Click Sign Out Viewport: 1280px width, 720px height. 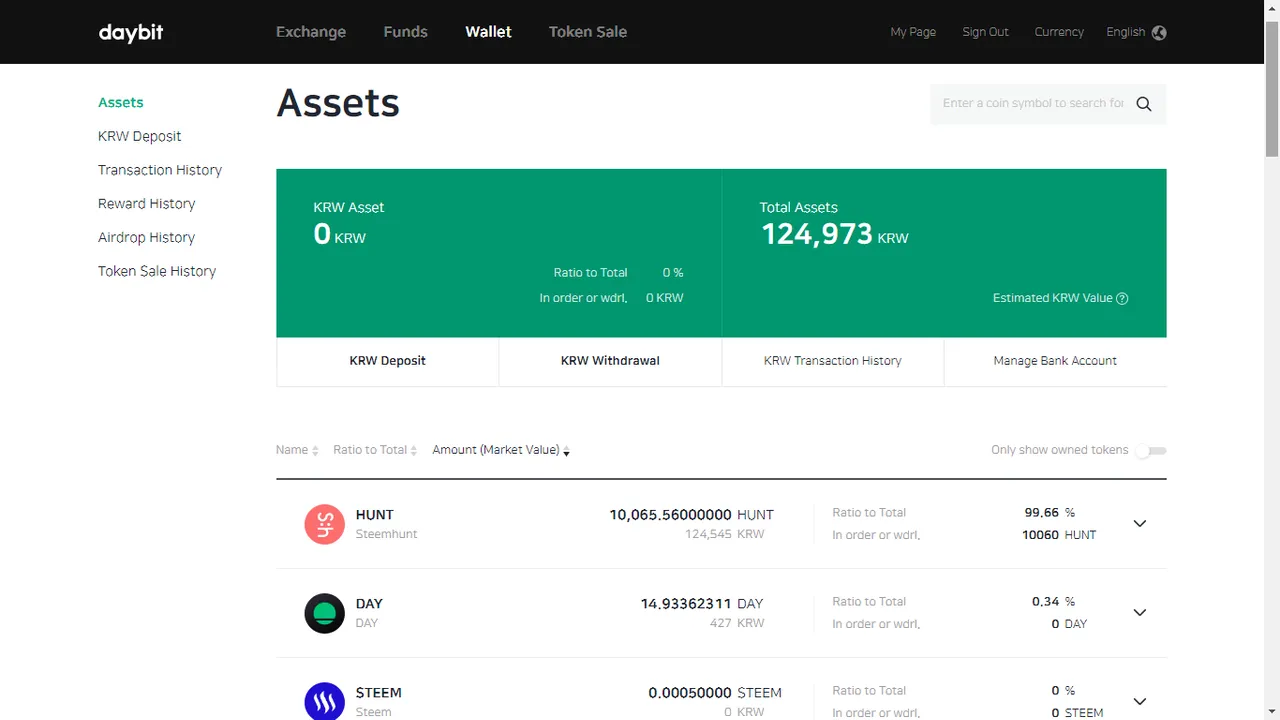click(x=985, y=32)
